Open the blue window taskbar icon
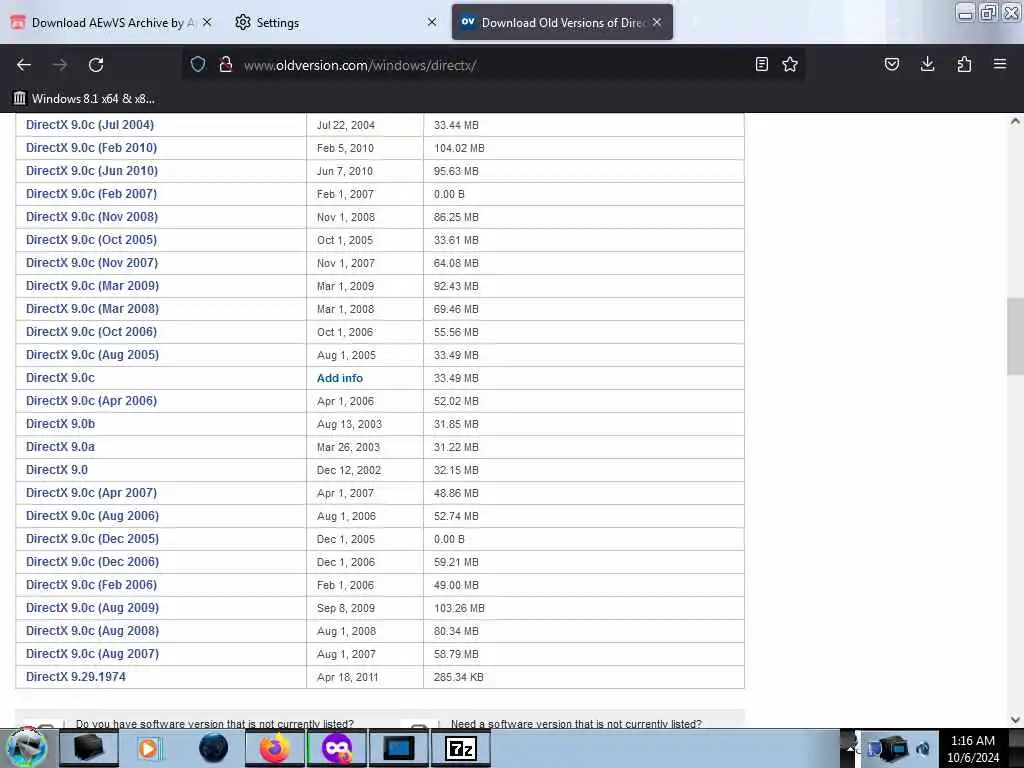The image size is (1024, 768). (398, 748)
